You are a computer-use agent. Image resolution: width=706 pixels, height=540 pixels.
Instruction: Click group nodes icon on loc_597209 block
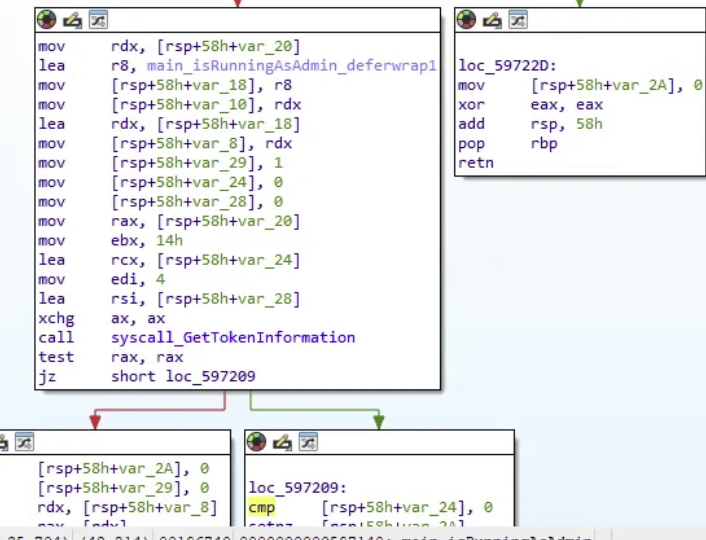point(306,442)
